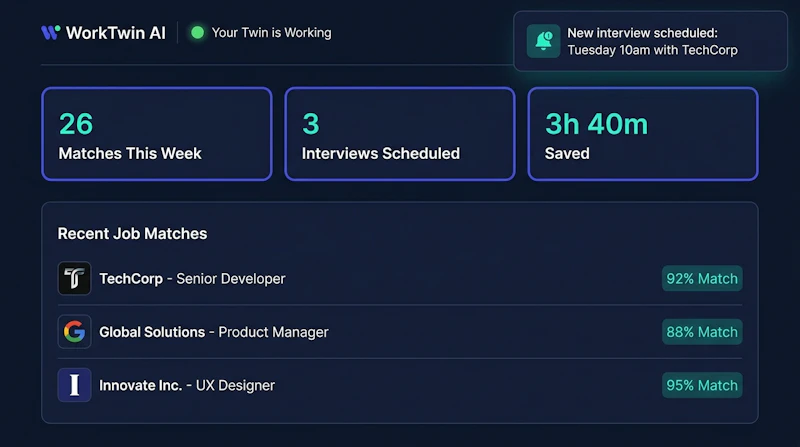Screen dimensions: 800x447
Task: Click the Innovate Inc. logo icon
Action: [74, 385]
